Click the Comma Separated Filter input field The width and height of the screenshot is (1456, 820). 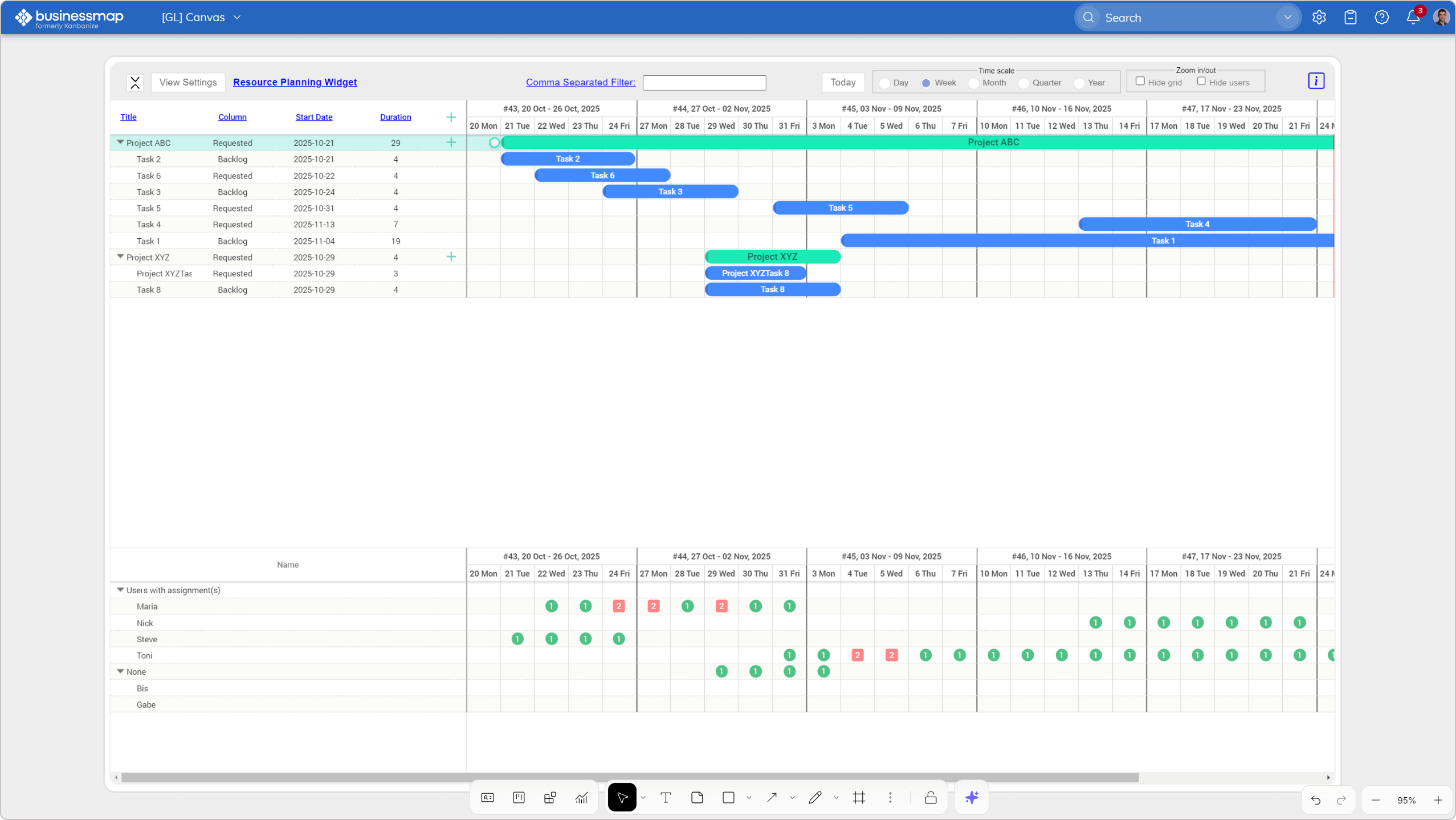point(704,83)
